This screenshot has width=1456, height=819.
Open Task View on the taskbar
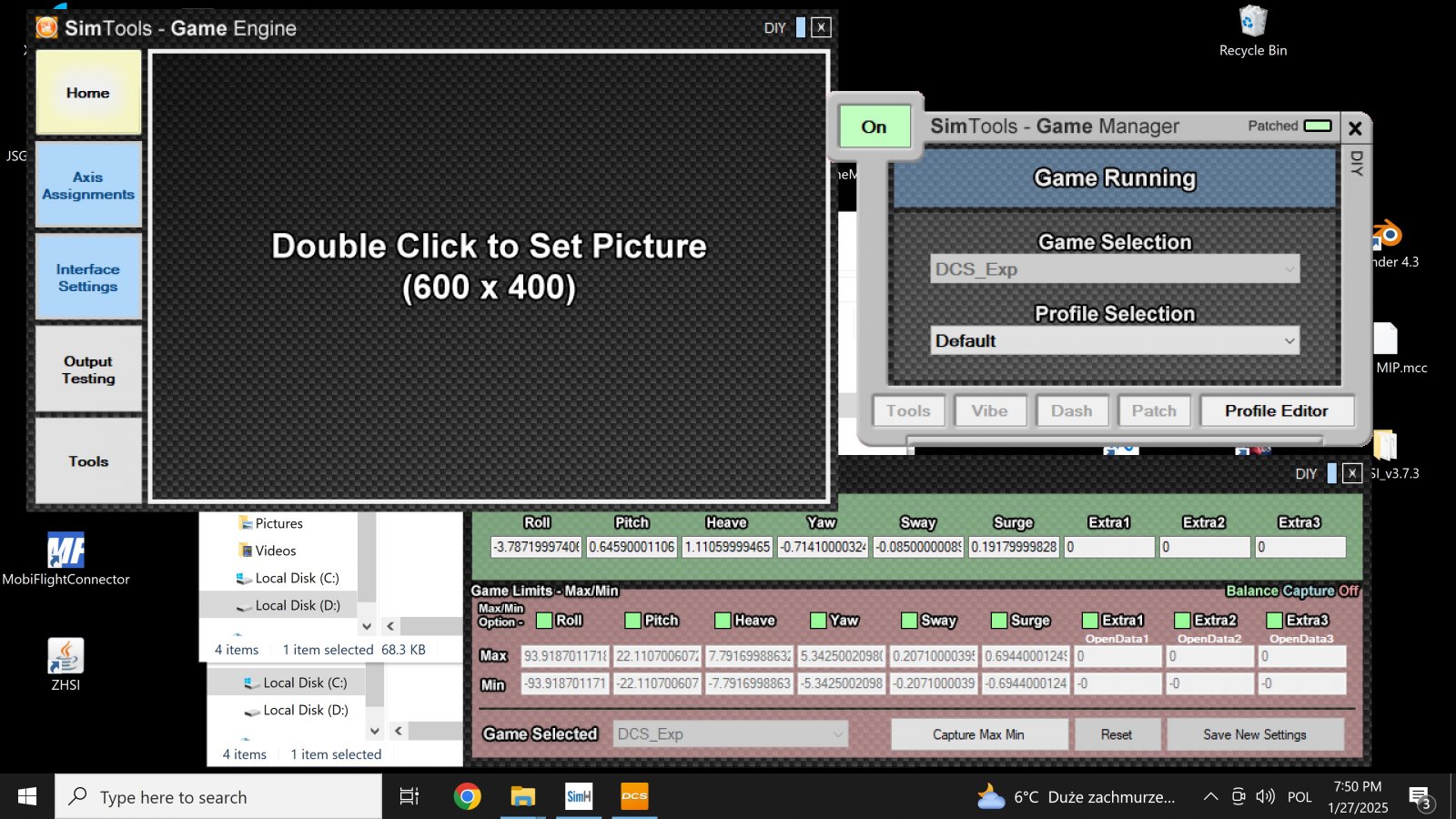(x=409, y=797)
